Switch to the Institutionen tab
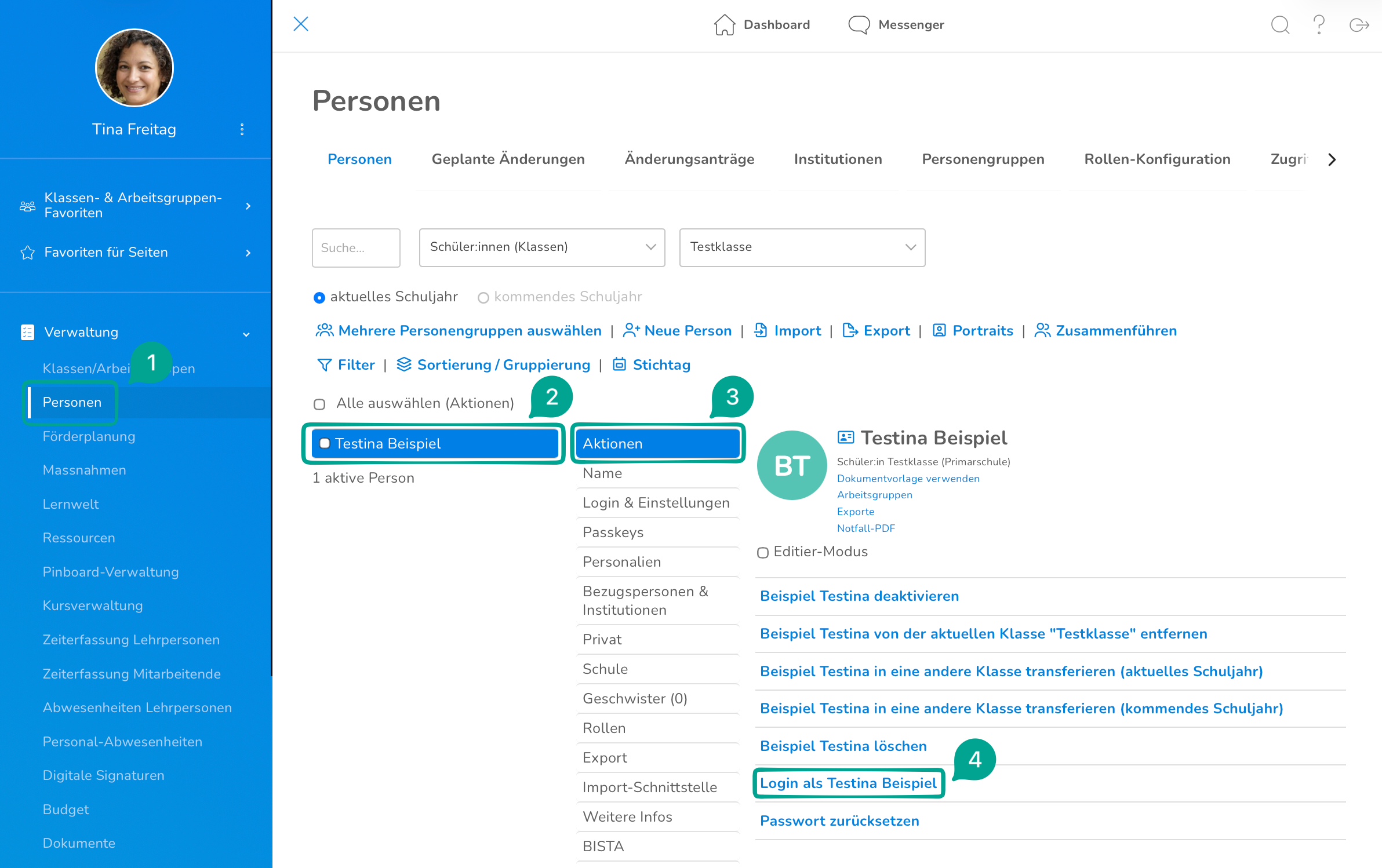The height and width of the screenshot is (868, 1382). click(x=838, y=159)
